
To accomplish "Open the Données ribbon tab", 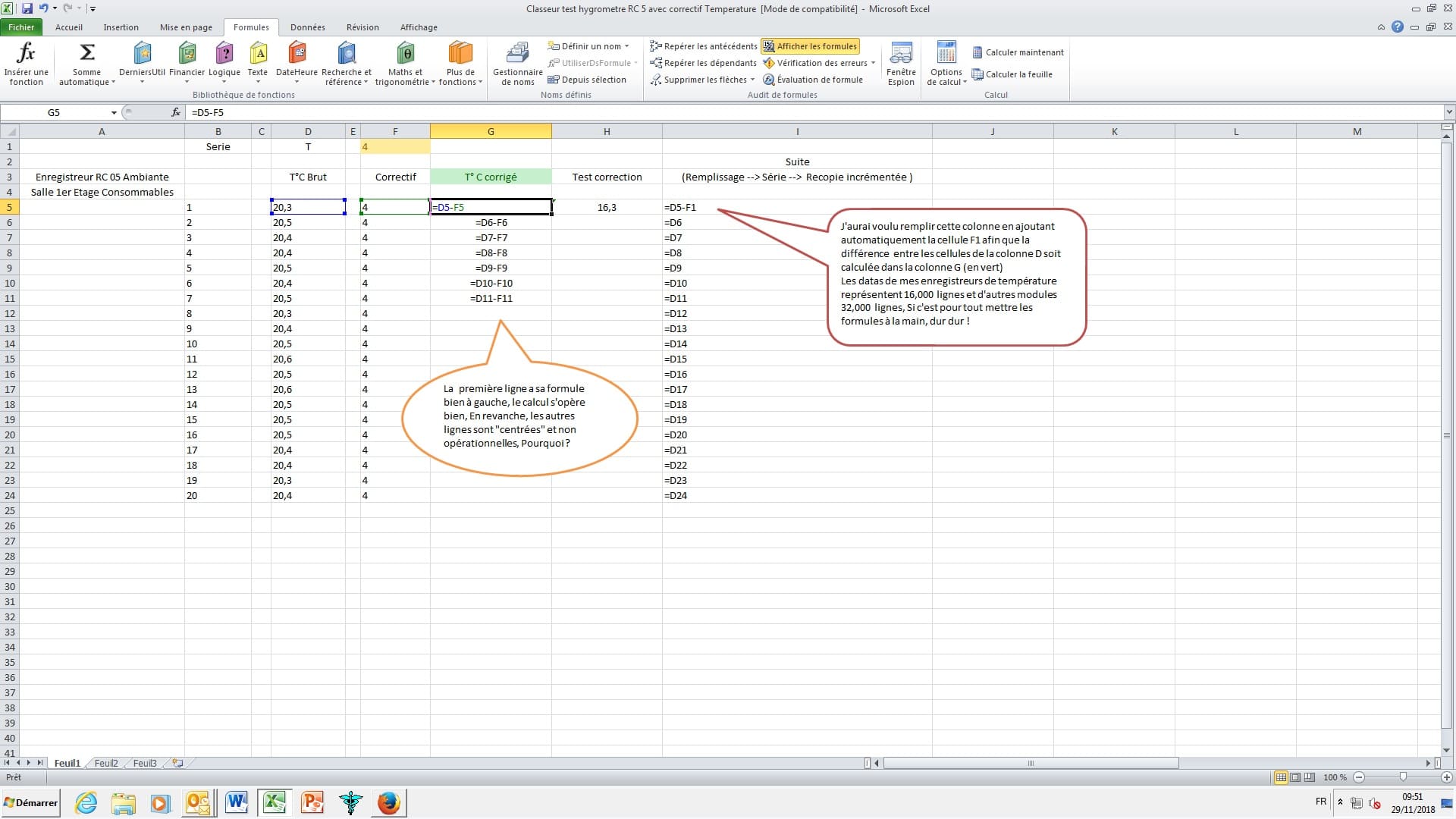I will [x=307, y=27].
